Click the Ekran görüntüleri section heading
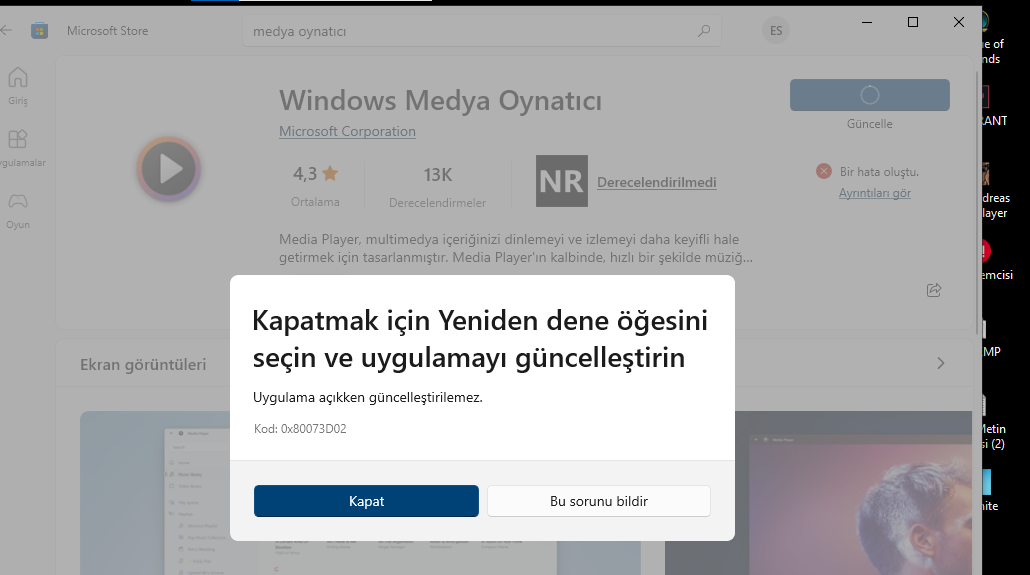 click(143, 365)
